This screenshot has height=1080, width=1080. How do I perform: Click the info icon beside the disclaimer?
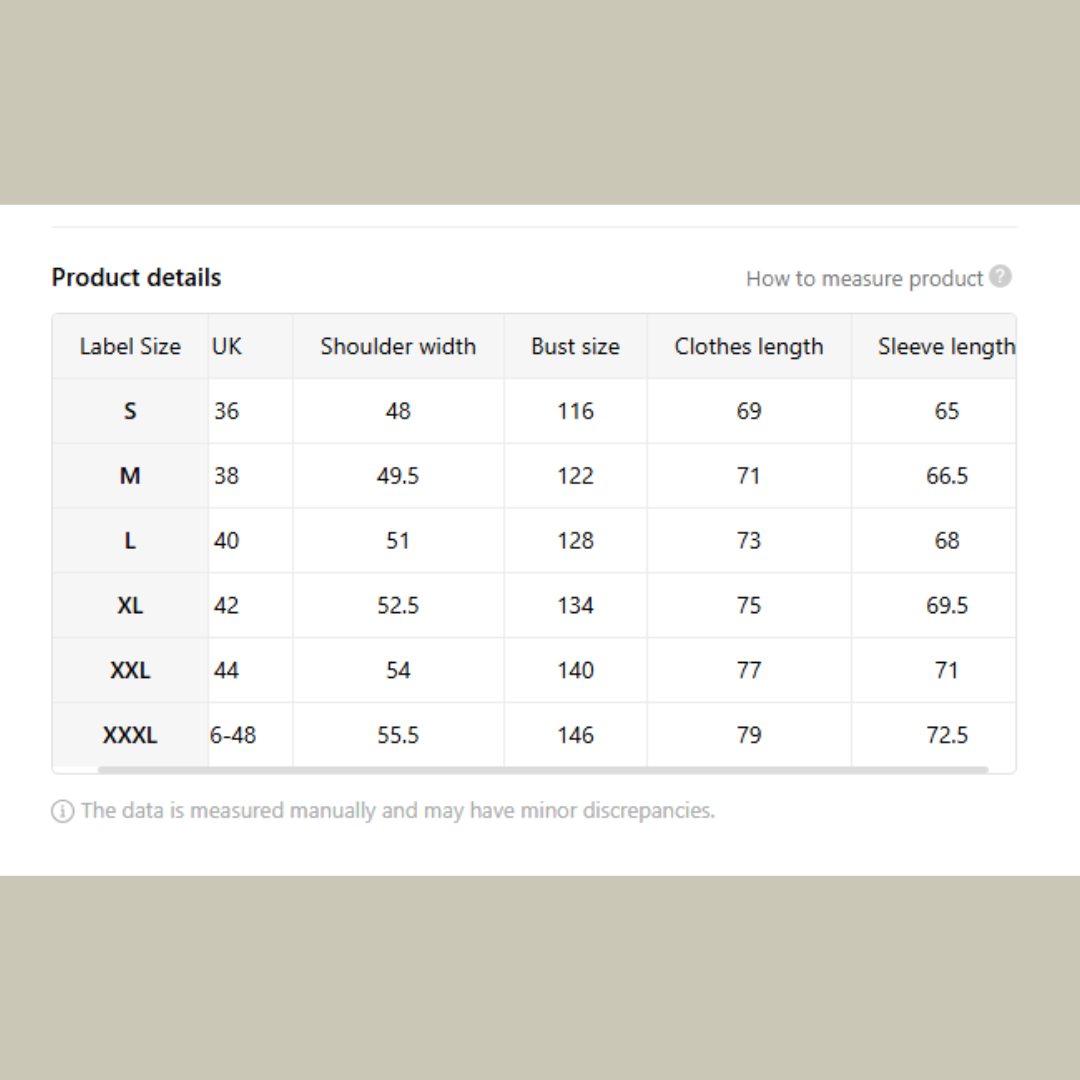(62, 811)
